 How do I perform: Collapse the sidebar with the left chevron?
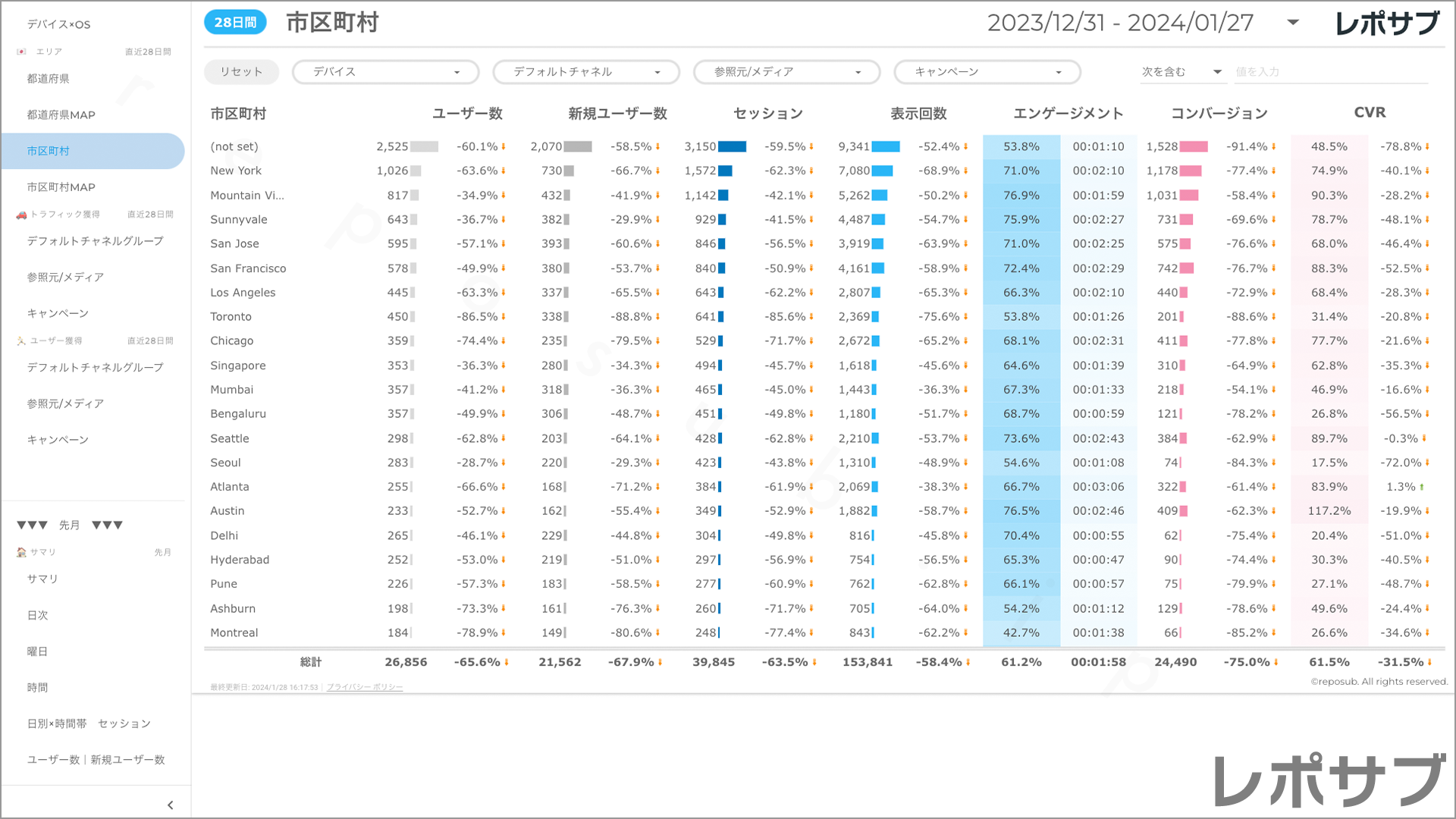click(170, 805)
